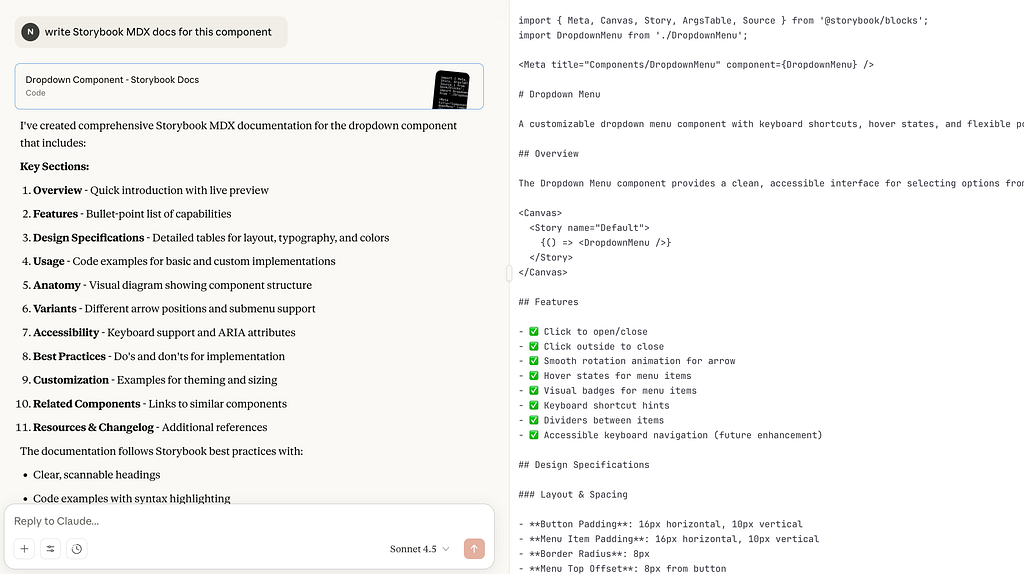Viewport: 1024px width, 574px height.
Task: Grab the panel divider resize handle
Action: [508, 273]
